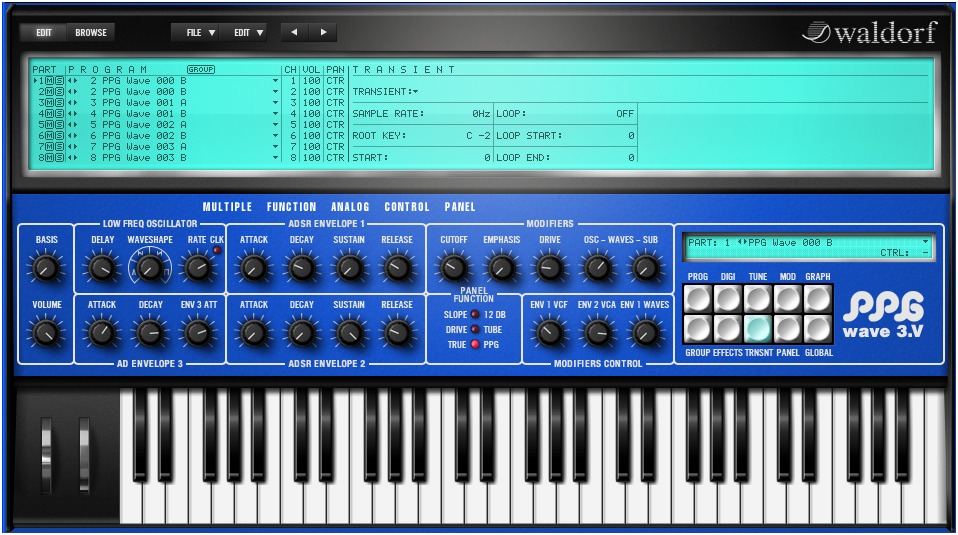
Task: Select the lit TRNSNT page button
Action: click(758, 329)
